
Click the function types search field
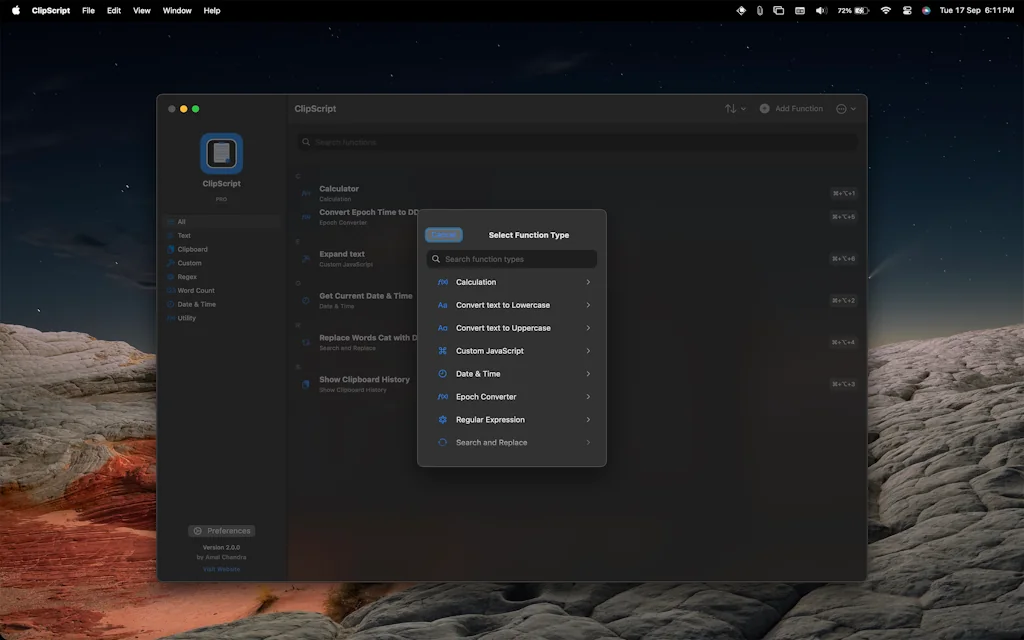[511, 258]
